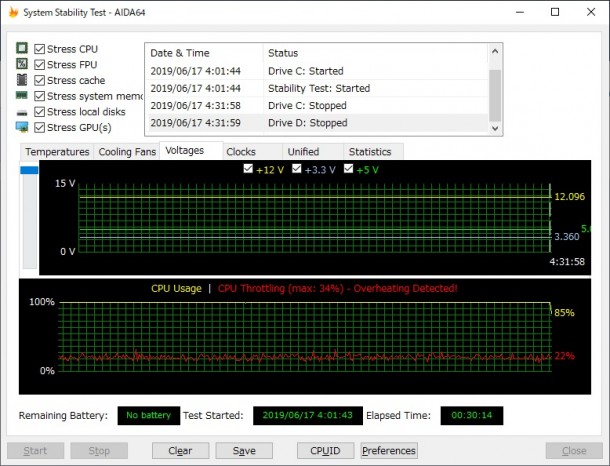Click the Preferences button
This screenshot has height=466, width=610.
(388, 451)
